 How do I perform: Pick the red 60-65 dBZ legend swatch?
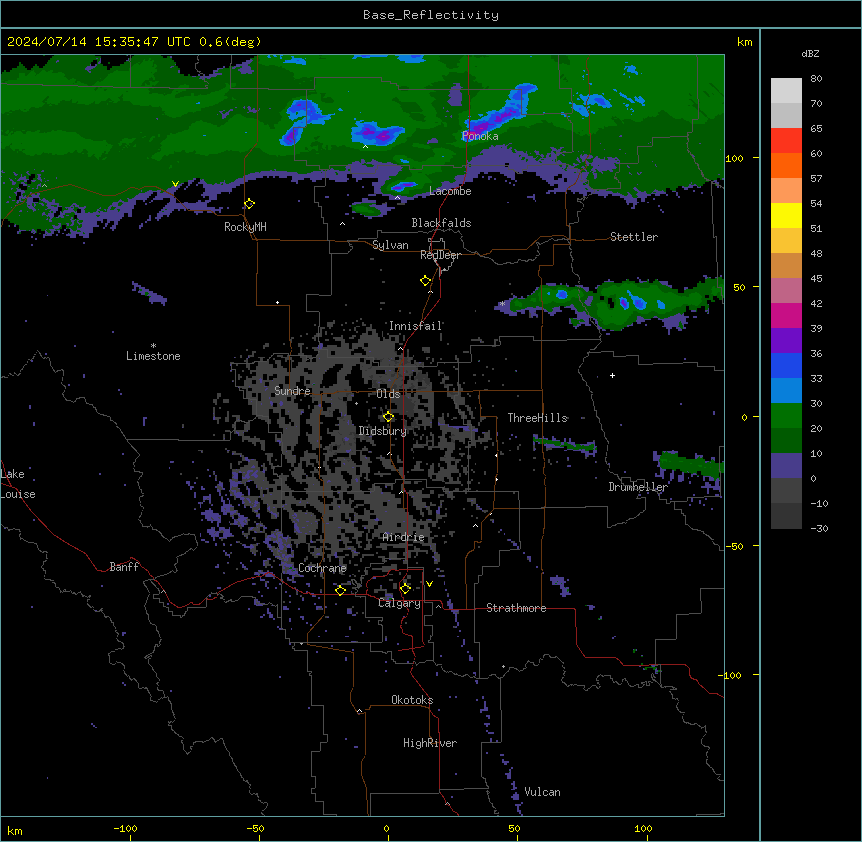(x=786, y=140)
